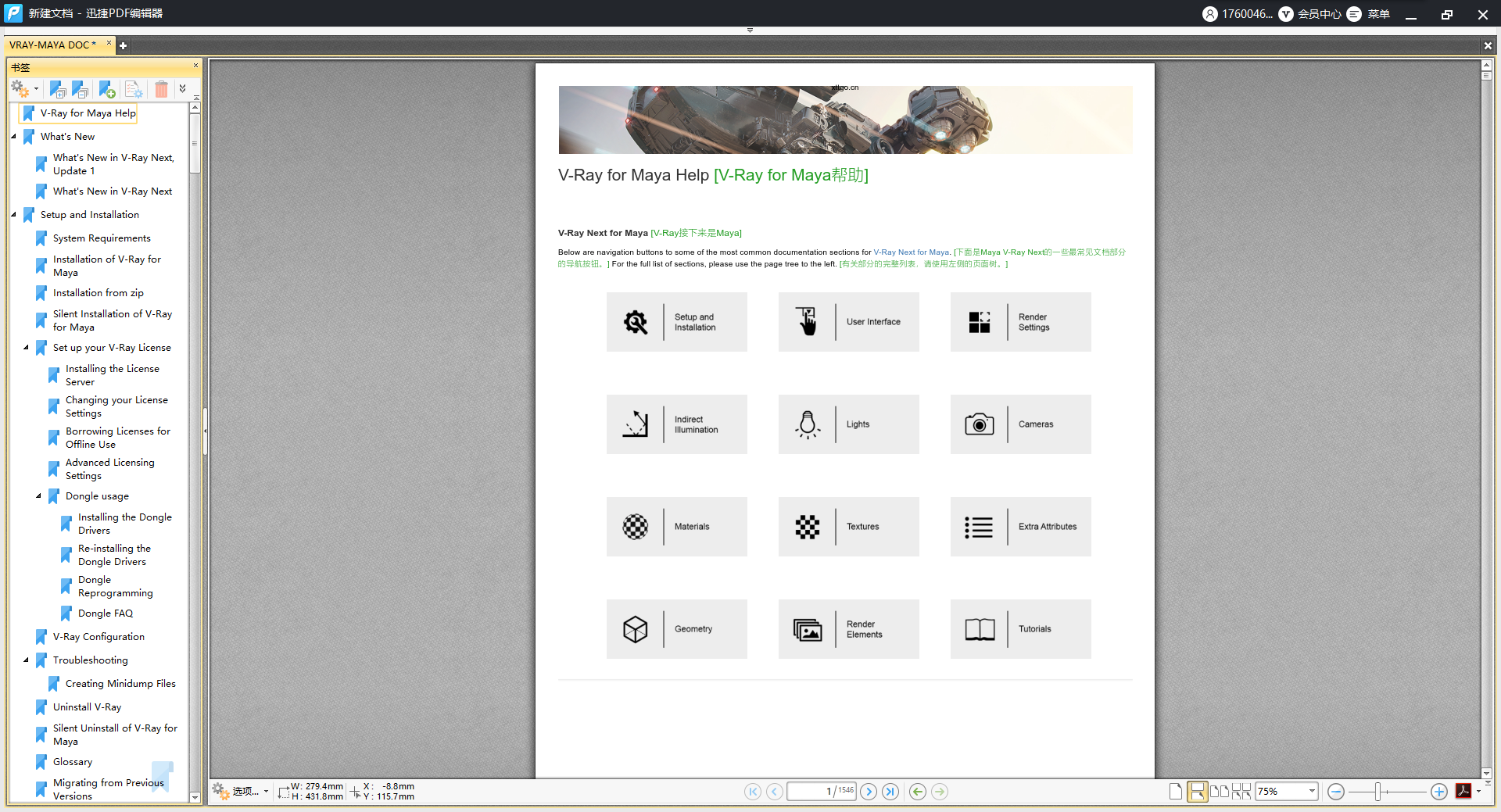Switch to single page layout
Image resolution: width=1501 pixels, height=812 pixels.
(1176, 792)
